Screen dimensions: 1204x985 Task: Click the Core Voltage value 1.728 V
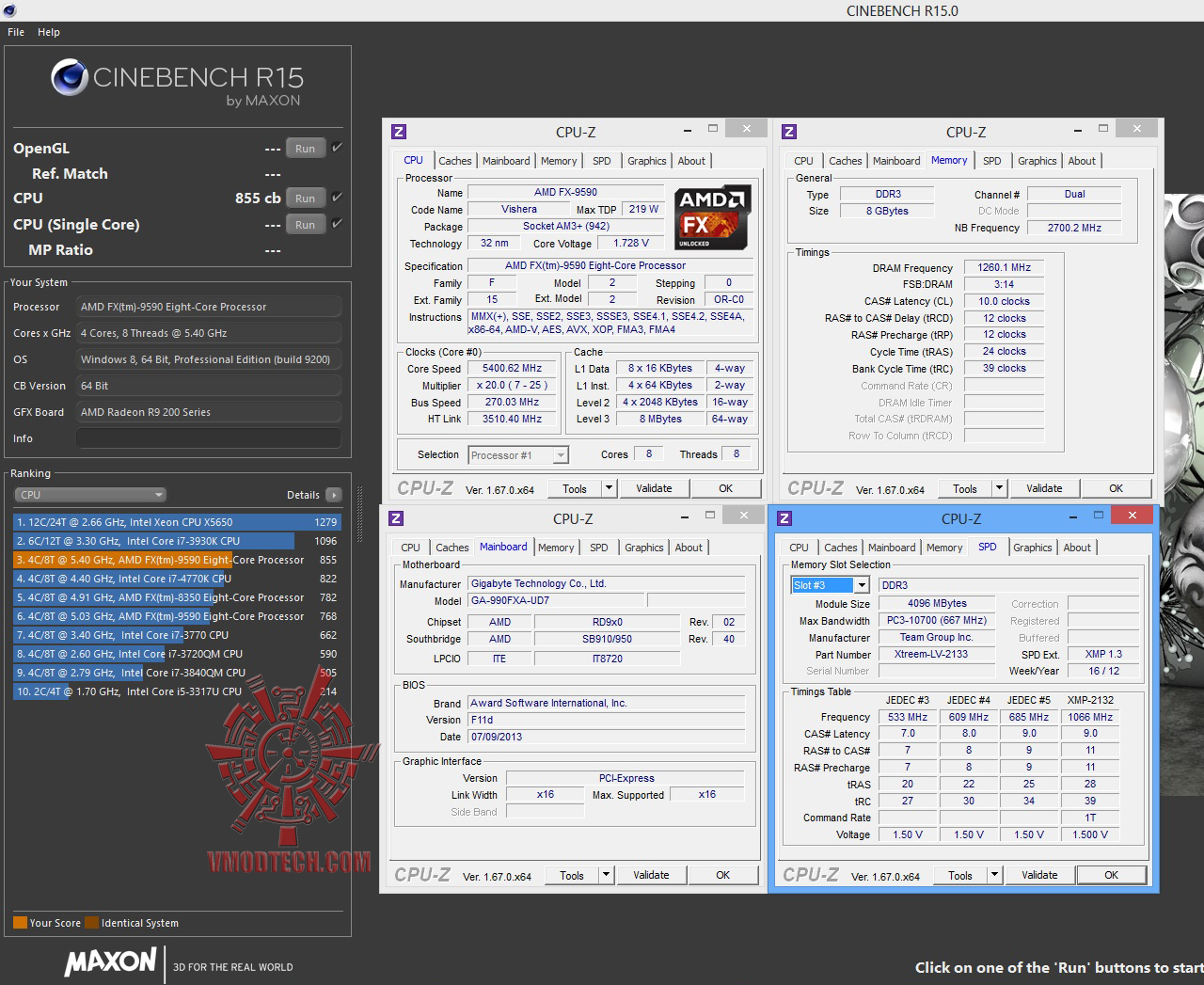(x=631, y=243)
